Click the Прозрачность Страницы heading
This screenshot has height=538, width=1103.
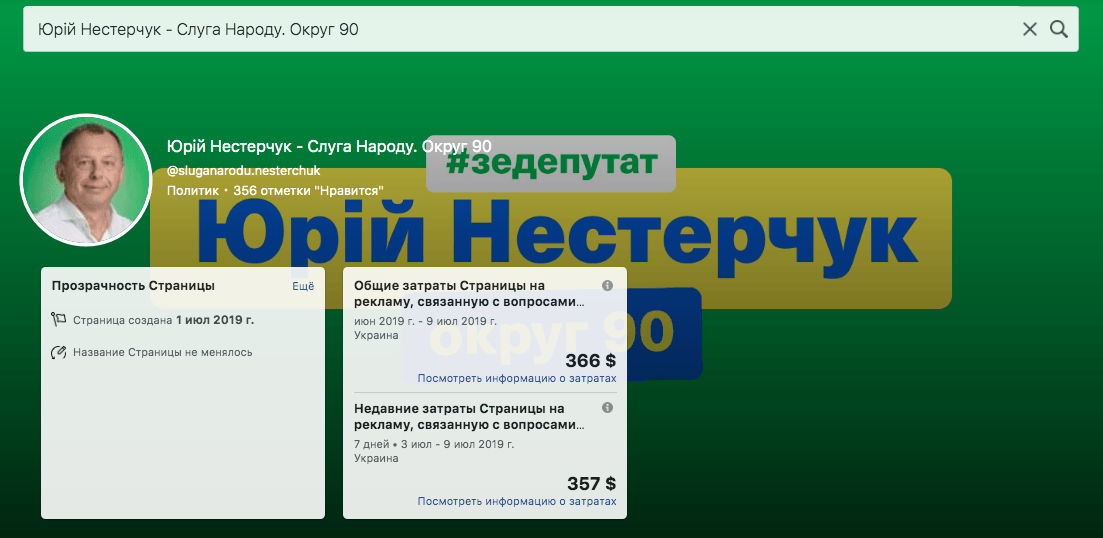click(x=133, y=286)
